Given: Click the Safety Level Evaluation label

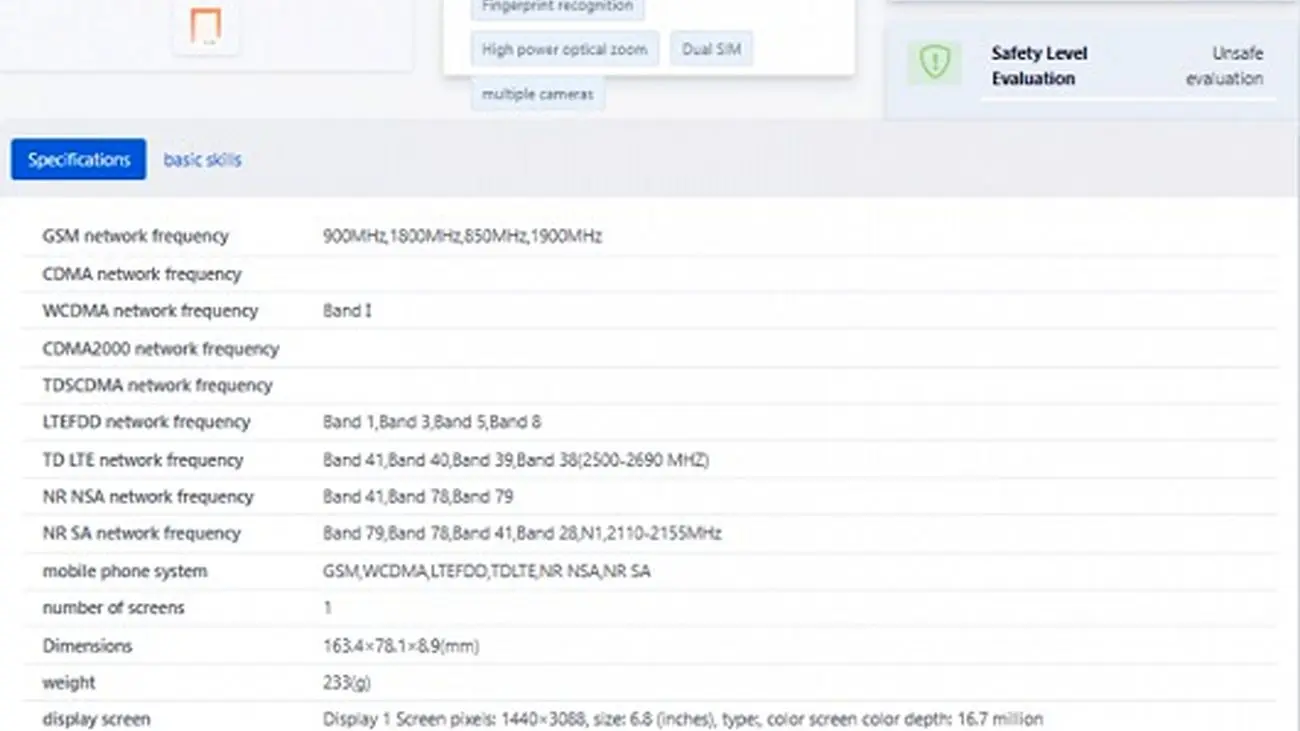Looking at the screenshot, I should 1039,66.
